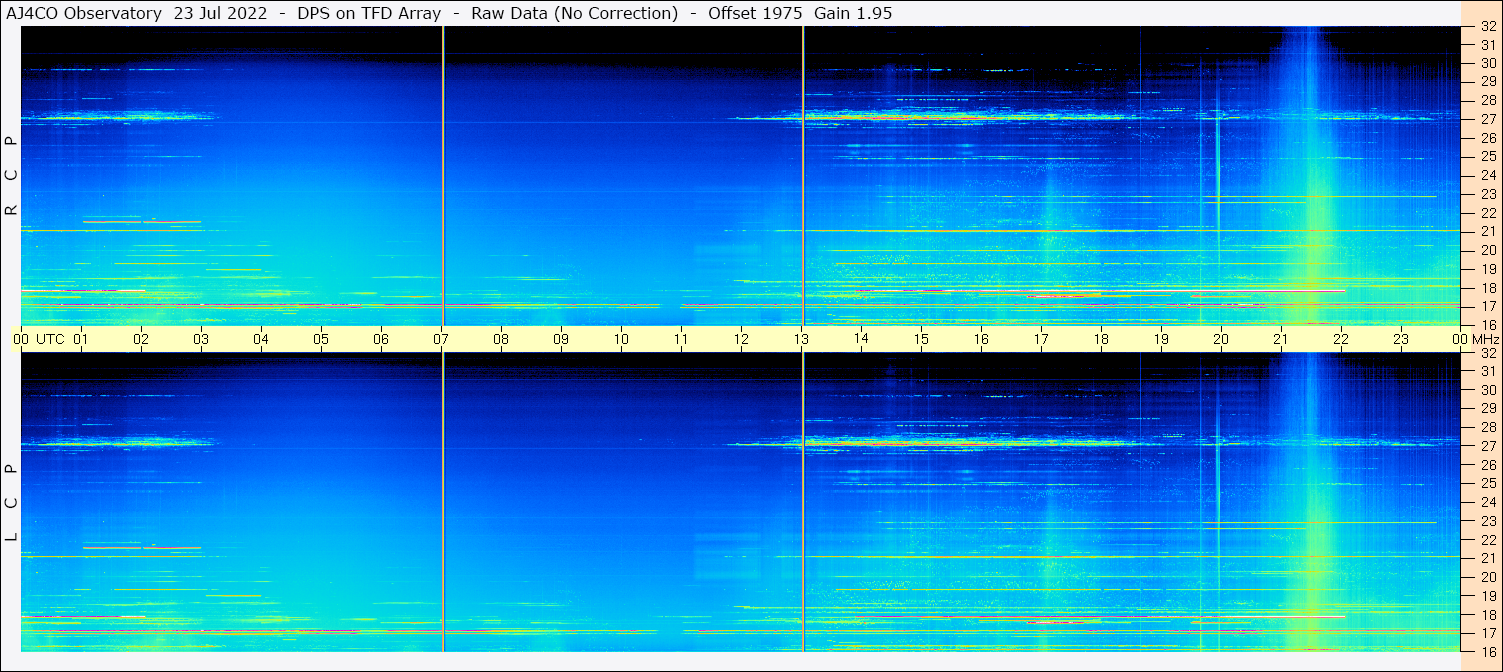Click the 24 MHz label on RCP frequency scale
Viewport: 1503px width, 672px height.
tap(1487, 175)
